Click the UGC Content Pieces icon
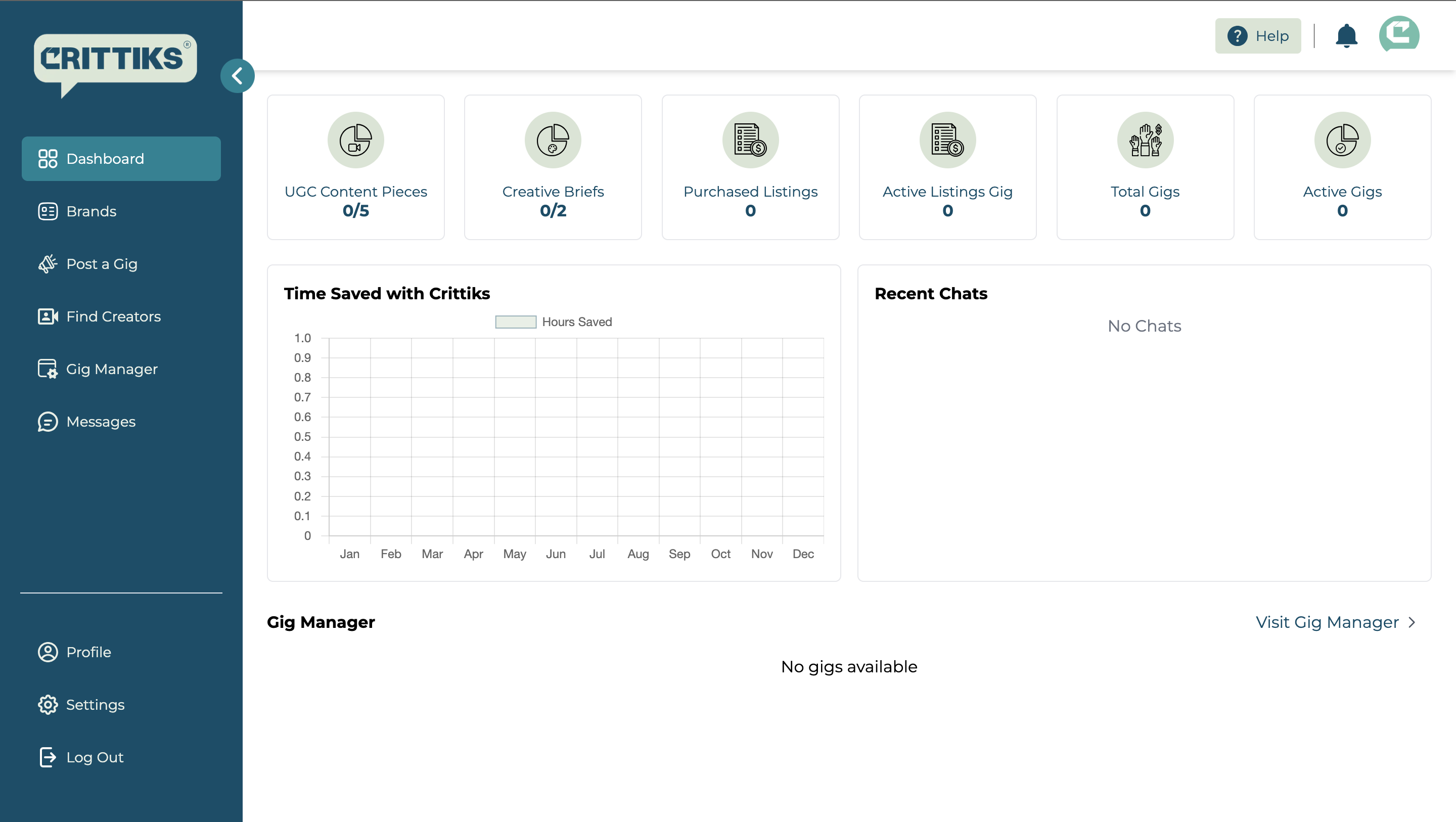This screenshot has width=1456, height=822. click(355, 140)
